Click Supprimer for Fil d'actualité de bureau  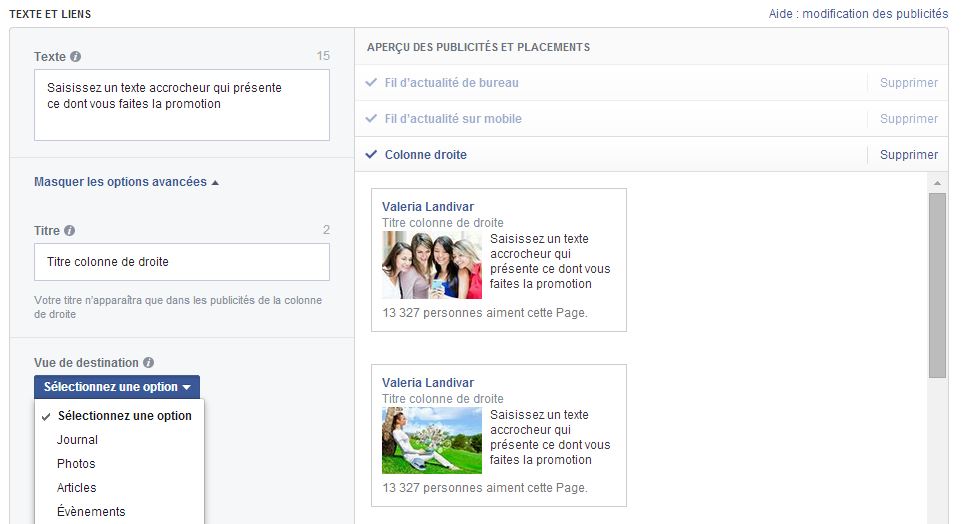pyautogui.click(x=908, y=82)
